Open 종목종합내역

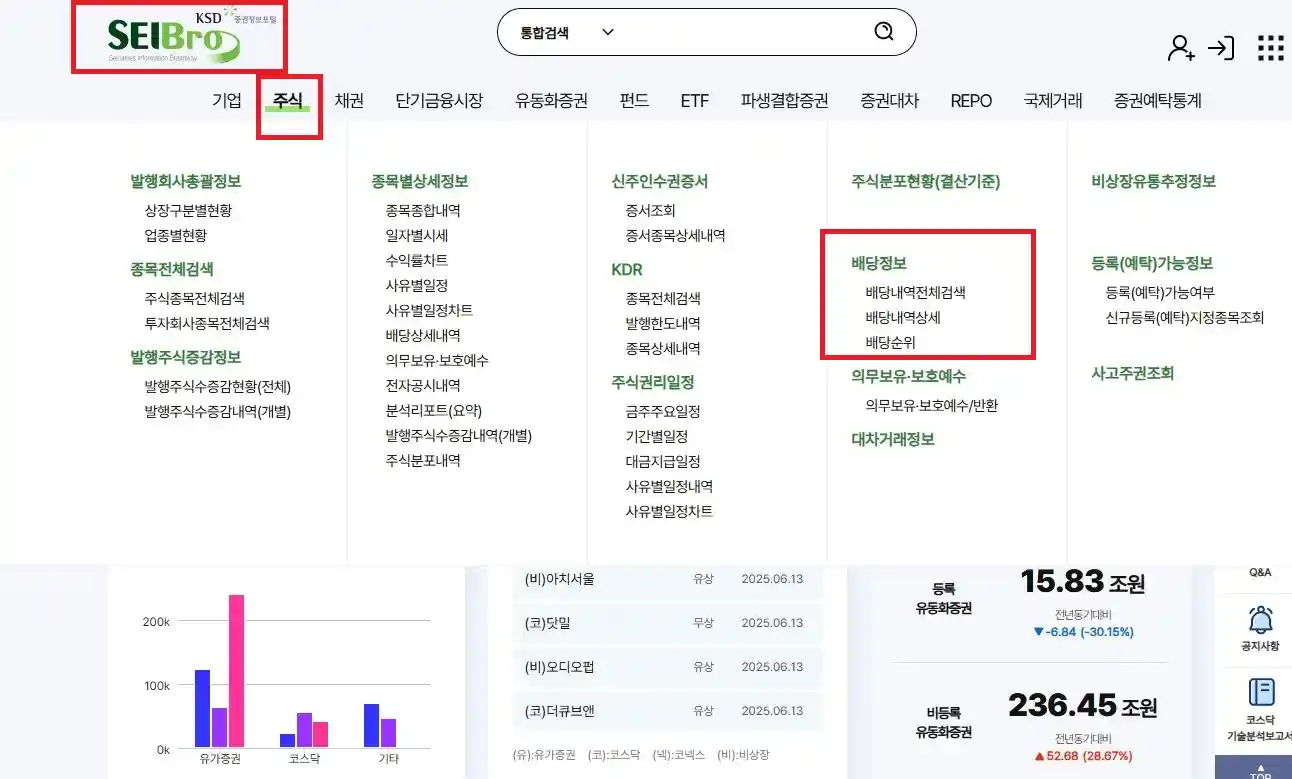point(423,210)
